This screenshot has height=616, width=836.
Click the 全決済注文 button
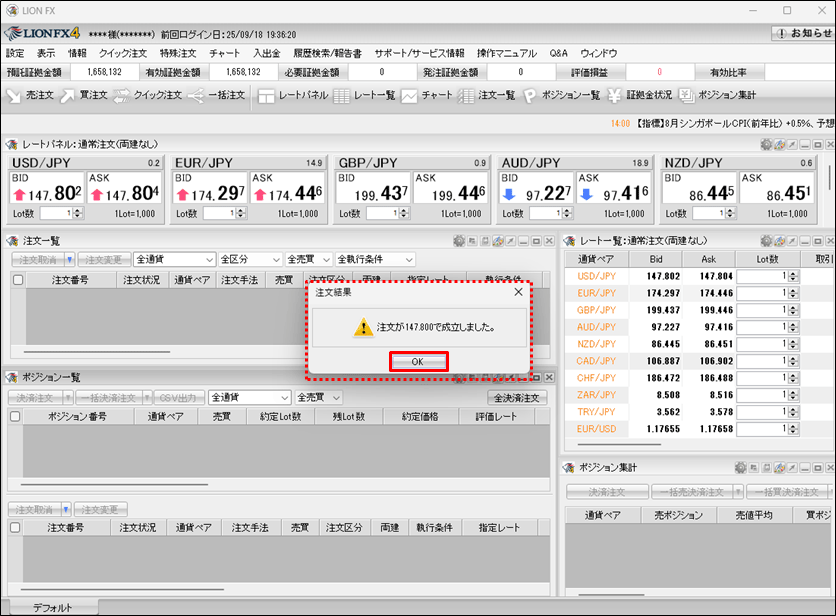coord(516,397)
